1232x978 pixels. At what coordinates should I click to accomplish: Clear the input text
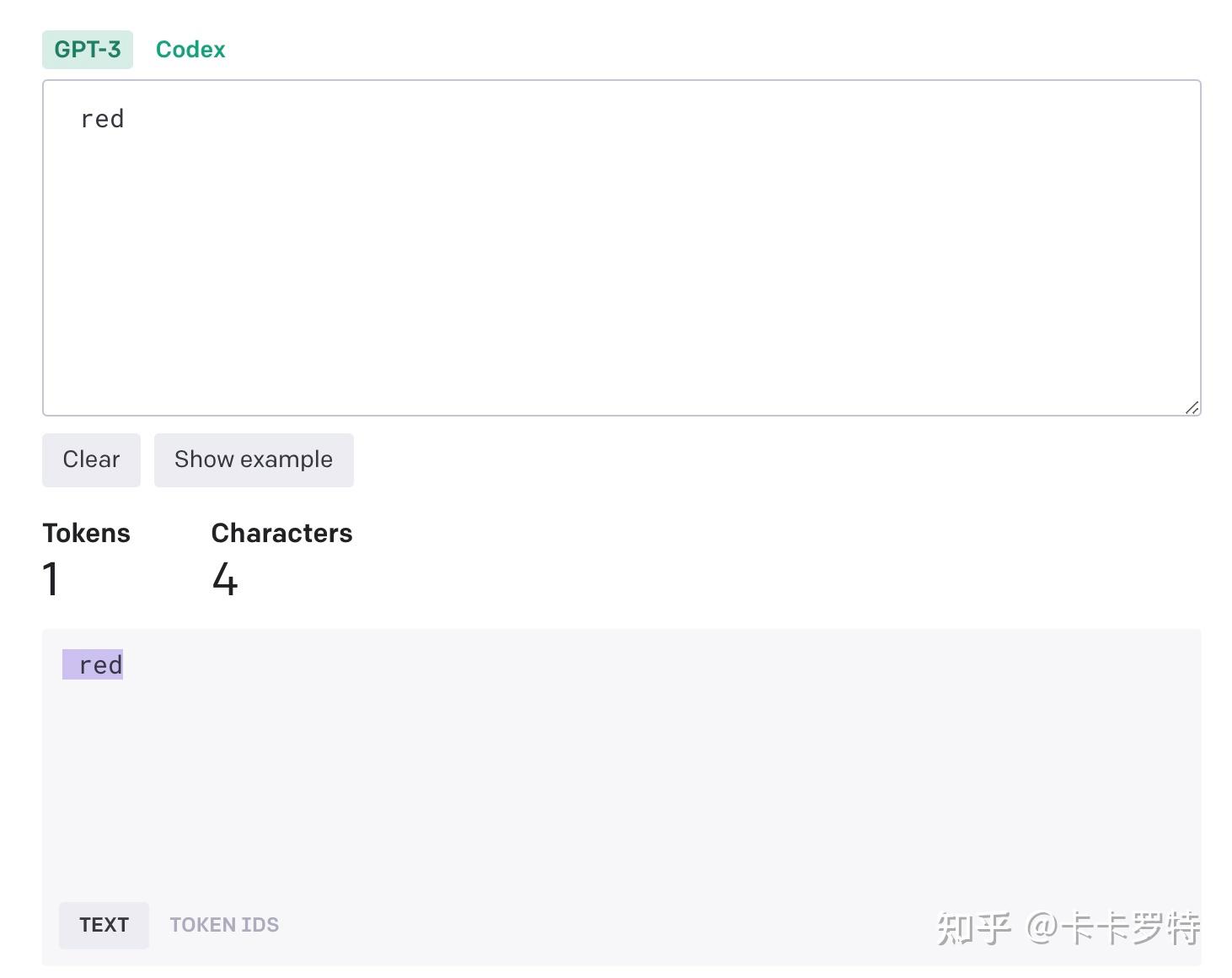pos(90,459)
